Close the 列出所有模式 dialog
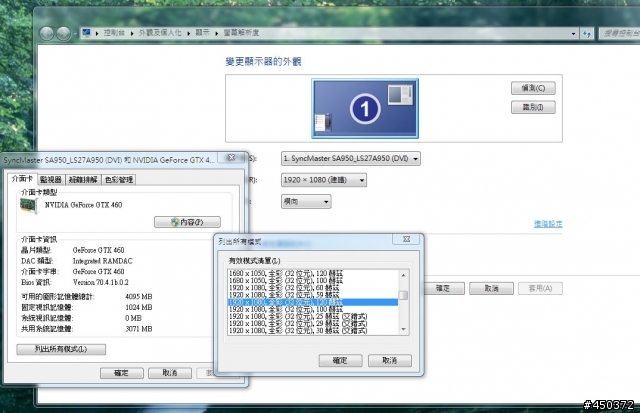Viewport: 640px width, 413px height. point(406,239)
